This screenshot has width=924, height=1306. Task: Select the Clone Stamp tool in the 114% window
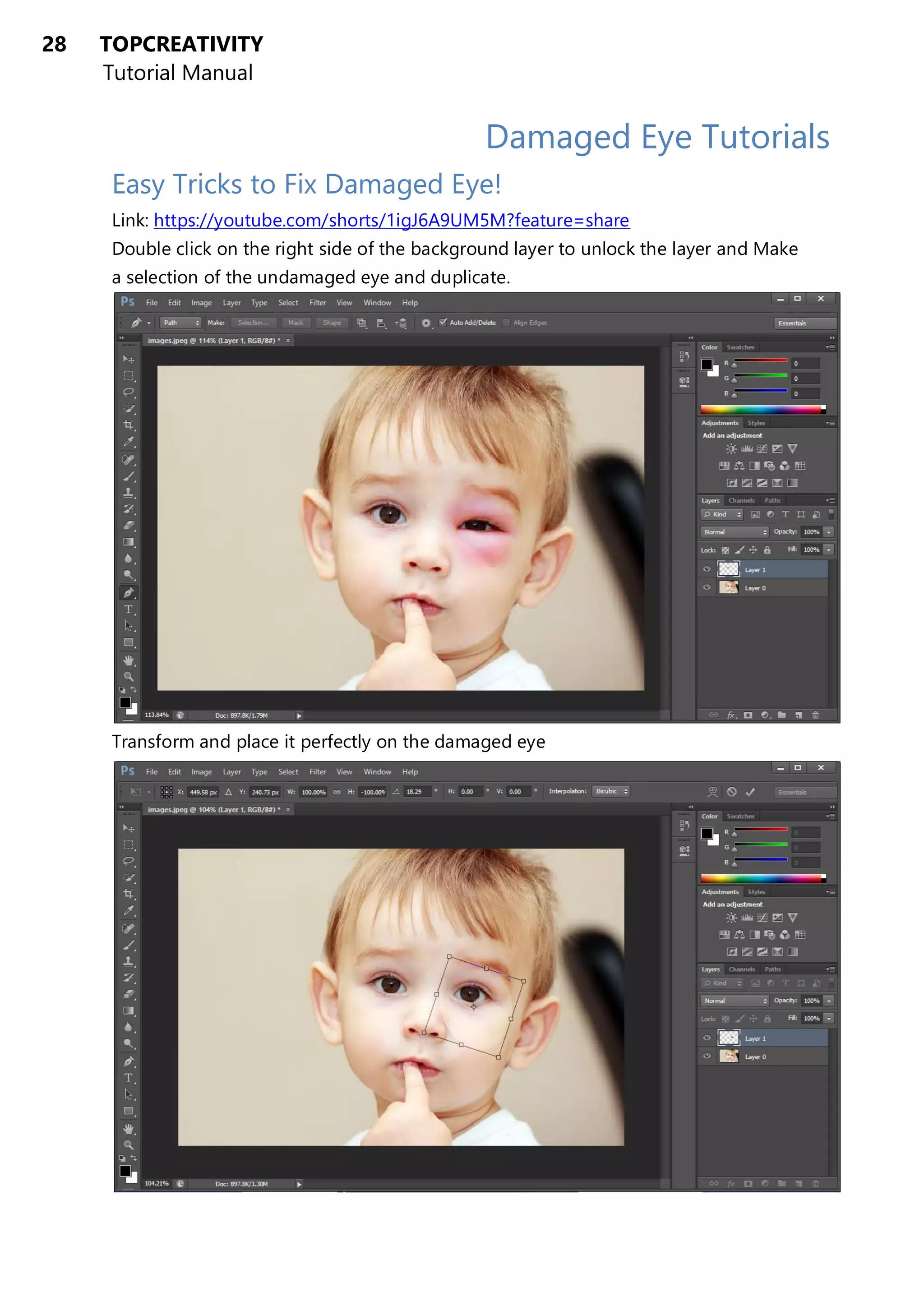pyautogui.click(x=129, y=492)
